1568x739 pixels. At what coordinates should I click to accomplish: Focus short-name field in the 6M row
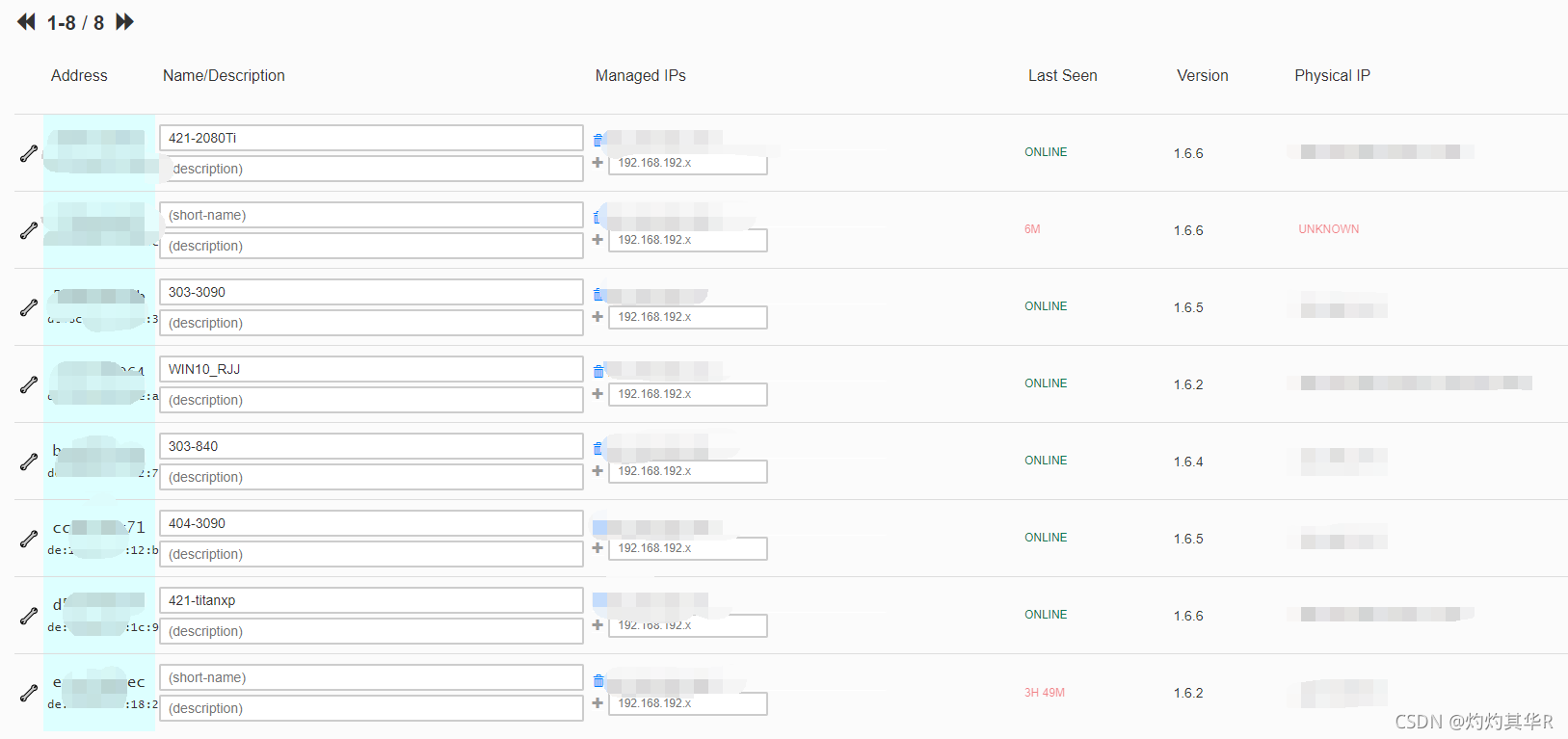point(371,215)
